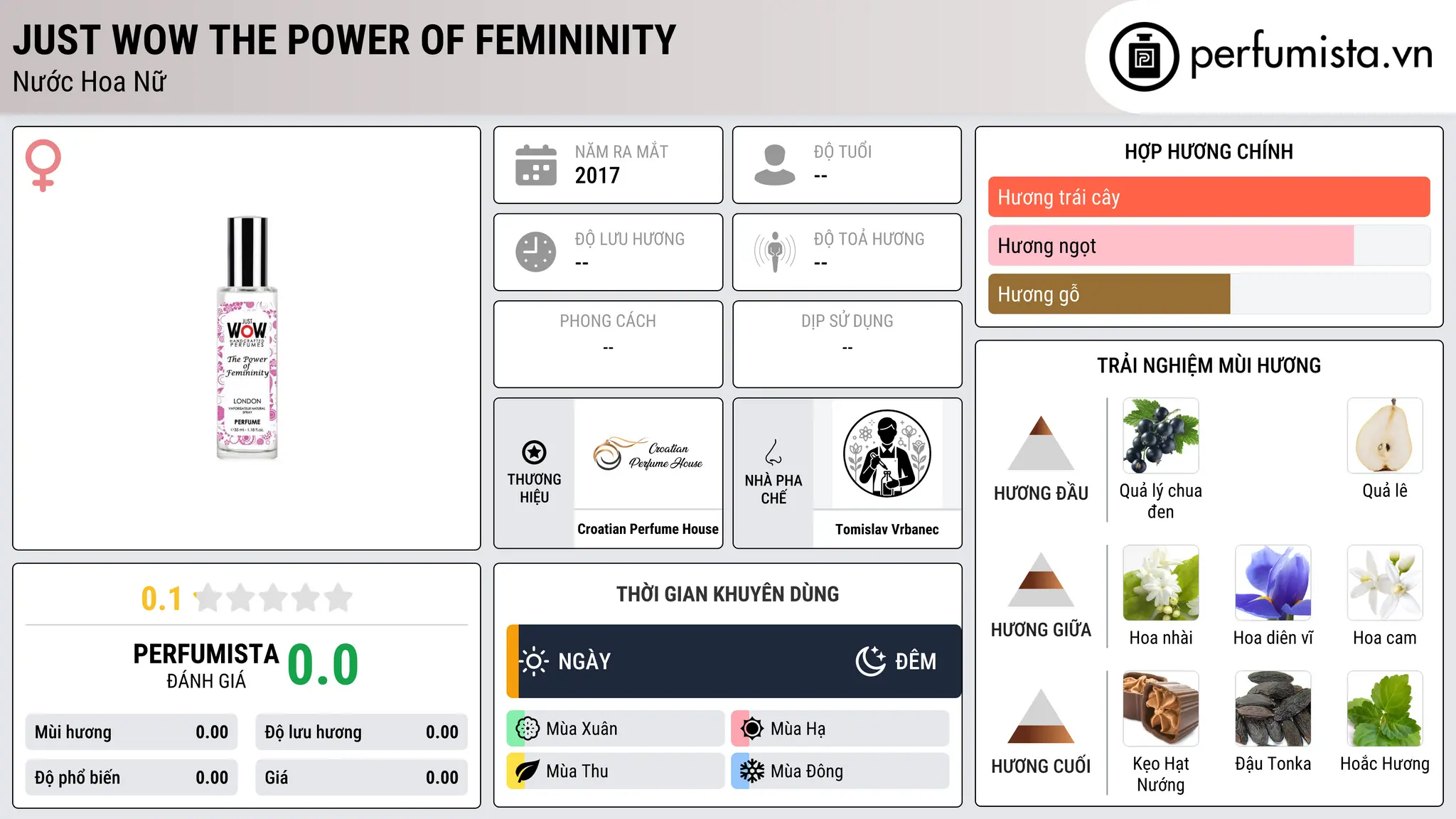Click the flower icon for Mùa Xuân
This screenshot has height=819, width=1456.
(x=528, y=729)
